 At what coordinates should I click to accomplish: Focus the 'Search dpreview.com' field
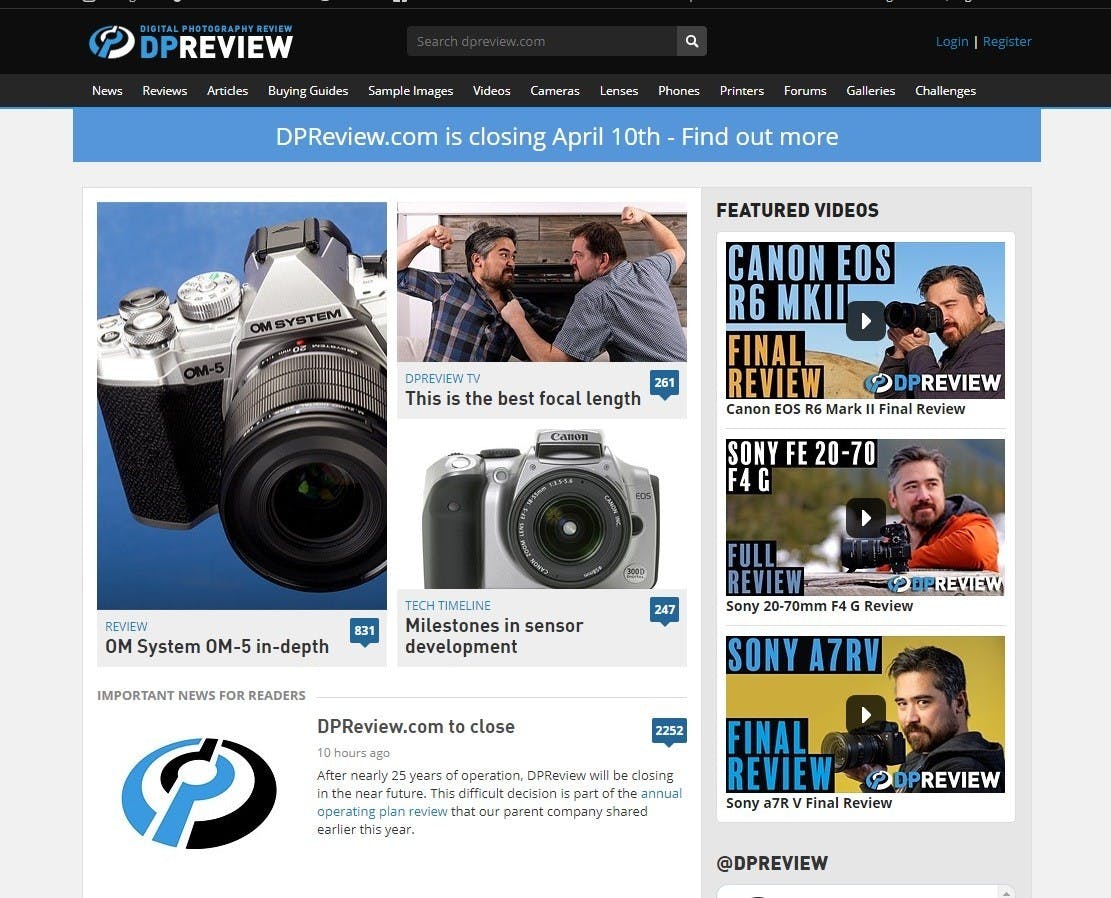pyautogui.click(x=541, y=41)
